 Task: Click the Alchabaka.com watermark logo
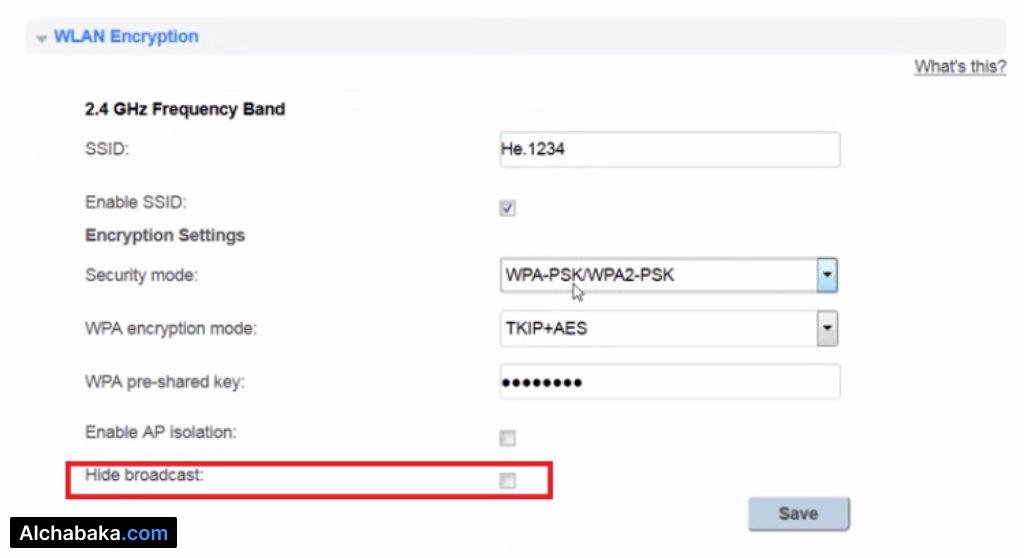(x=94, y=533)
